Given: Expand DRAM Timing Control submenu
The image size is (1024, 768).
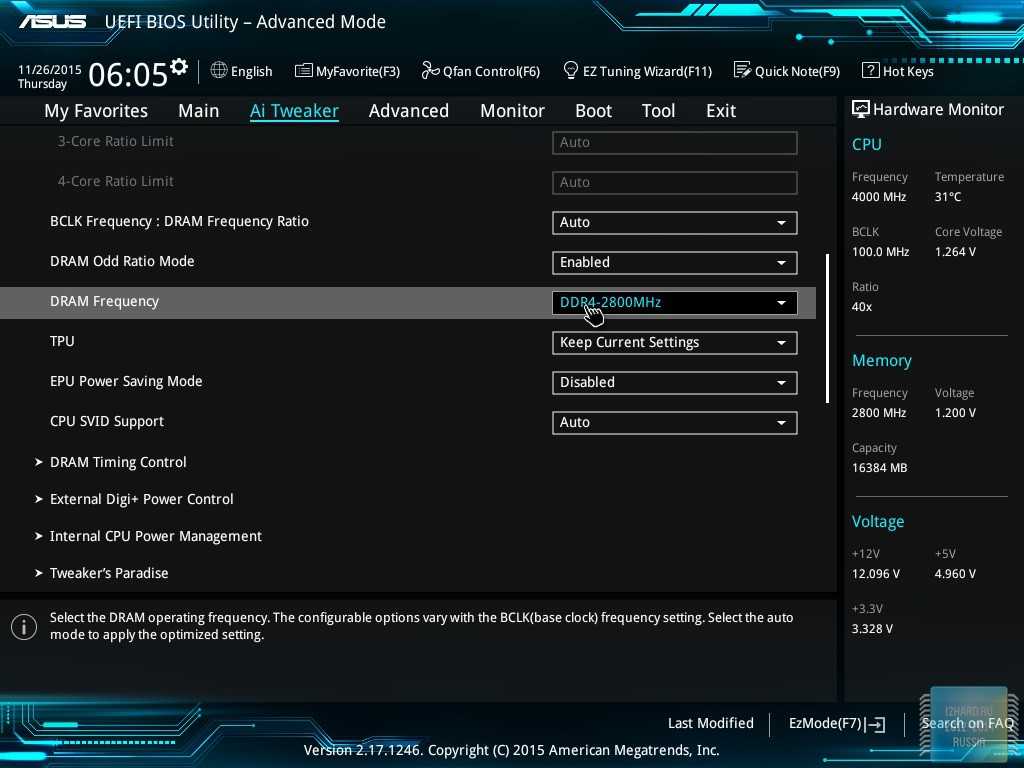Looking at the screenshot, I should (x=118, y=462).
